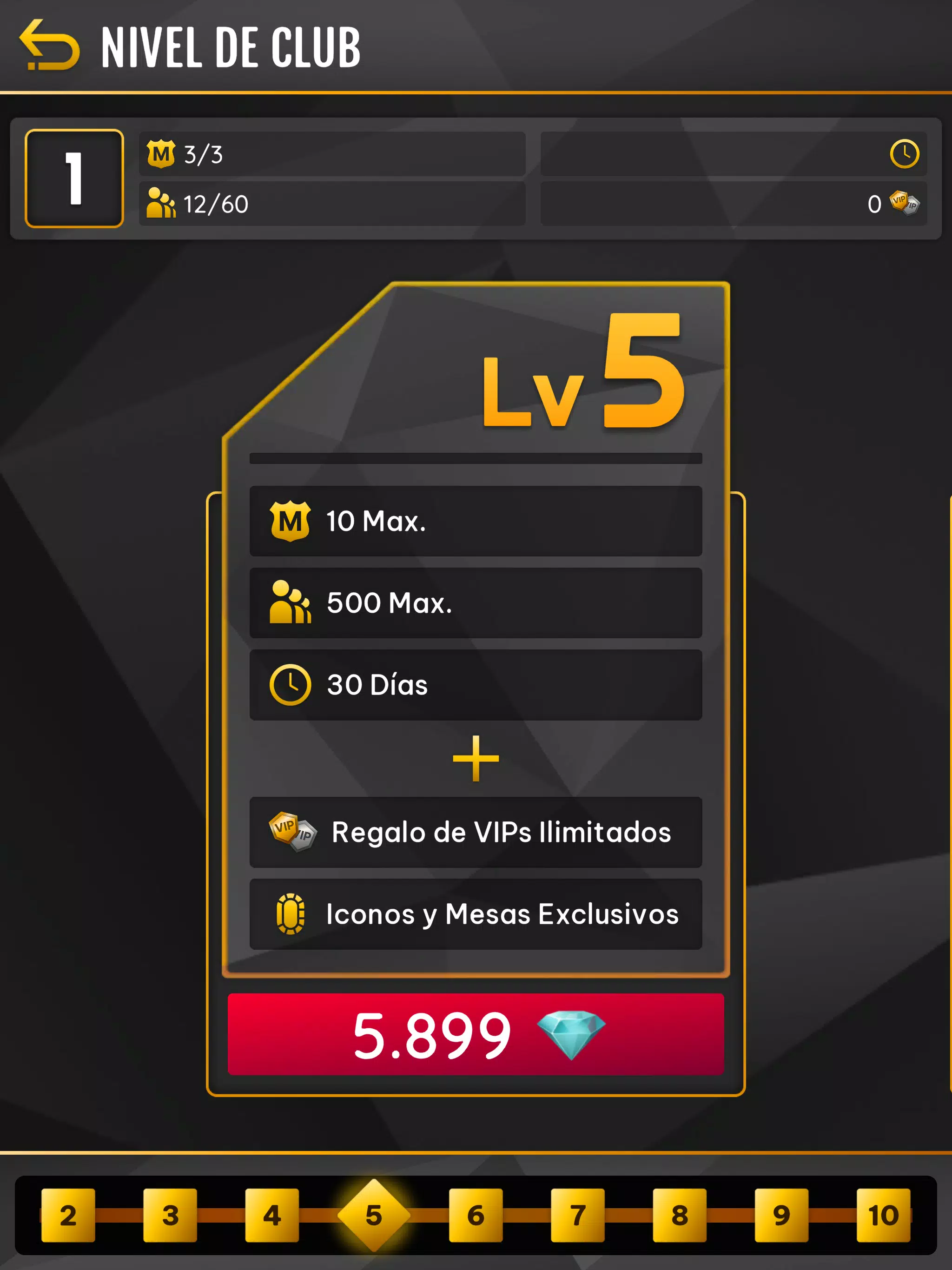This screenshot has width=952, height=1270.
Task: Click the members icon next to 12/60
Action: pos(161,203)
